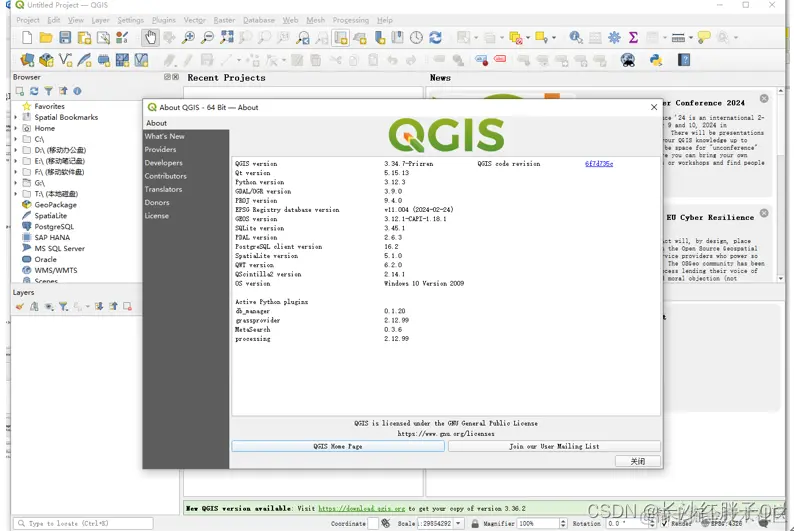The width and height of the screenshot is (794, 531).
Task: Select MS SQL Server in Browser tree
Action: tap(60, 249)
